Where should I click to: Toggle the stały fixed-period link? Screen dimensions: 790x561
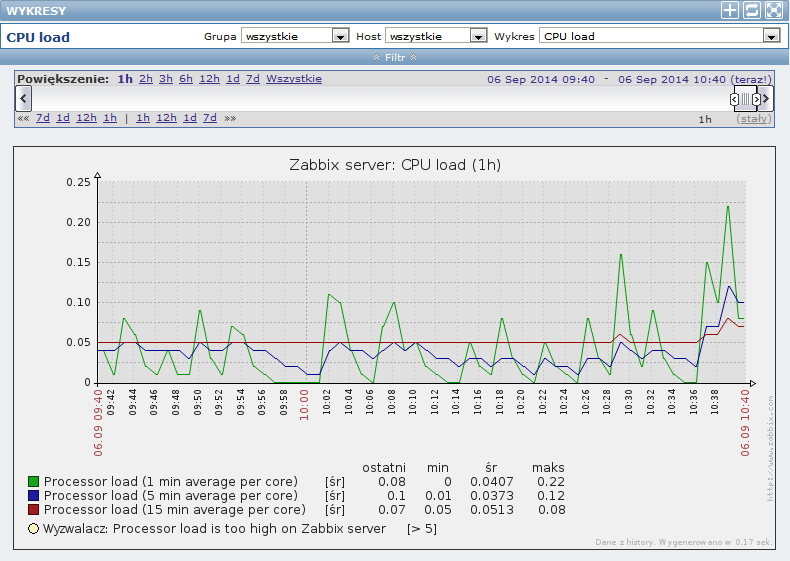click(754, 119)
